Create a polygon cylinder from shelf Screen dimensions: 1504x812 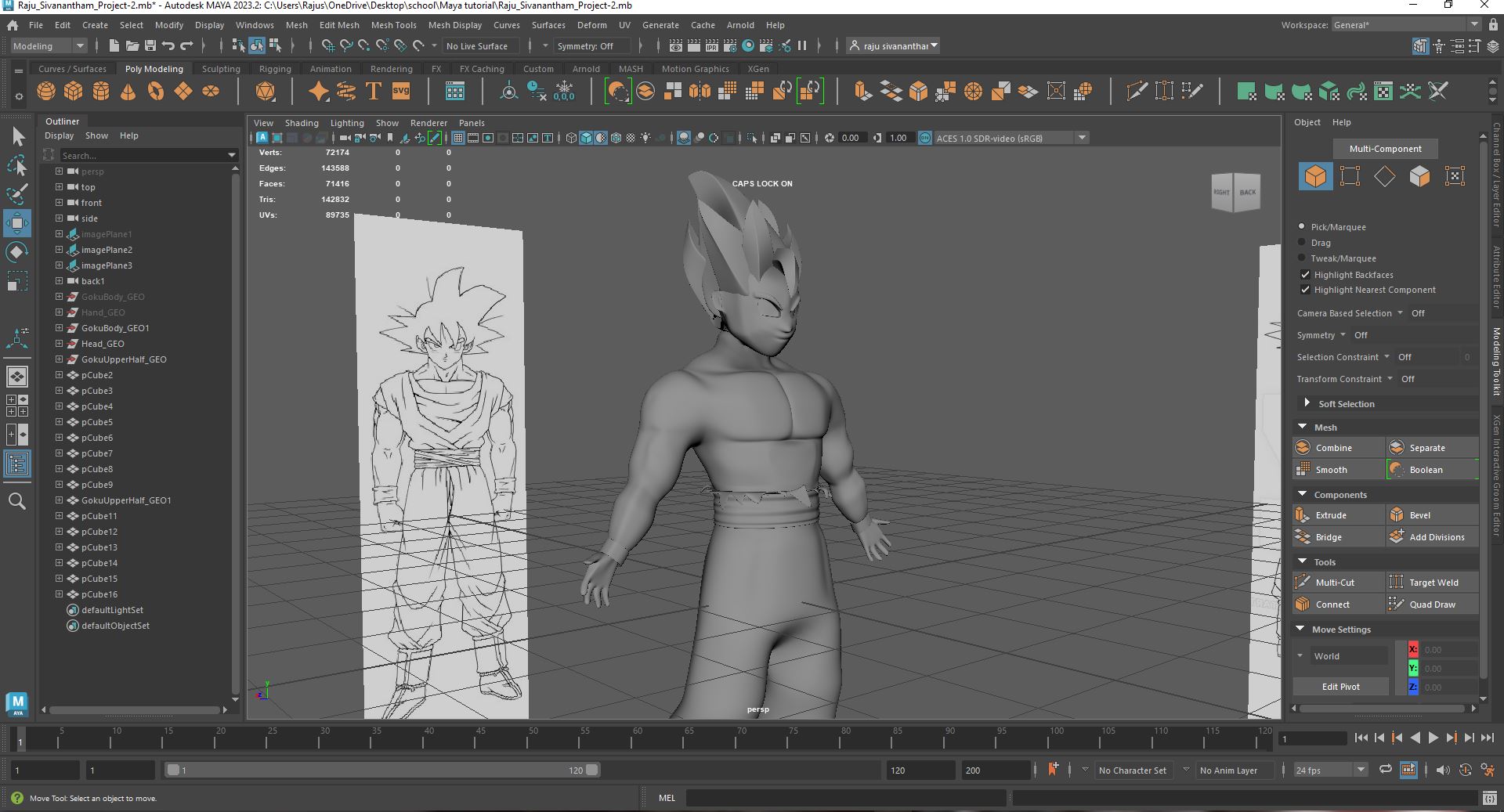pyautogui.click(x=101, y=92)
